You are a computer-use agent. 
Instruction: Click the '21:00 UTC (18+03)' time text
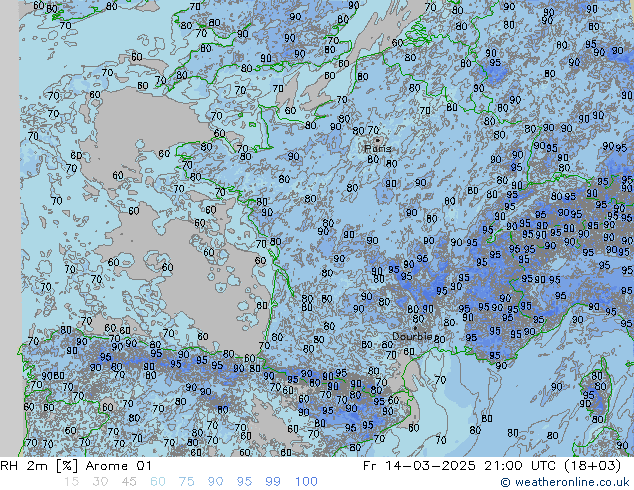click(x=553, y=466)
